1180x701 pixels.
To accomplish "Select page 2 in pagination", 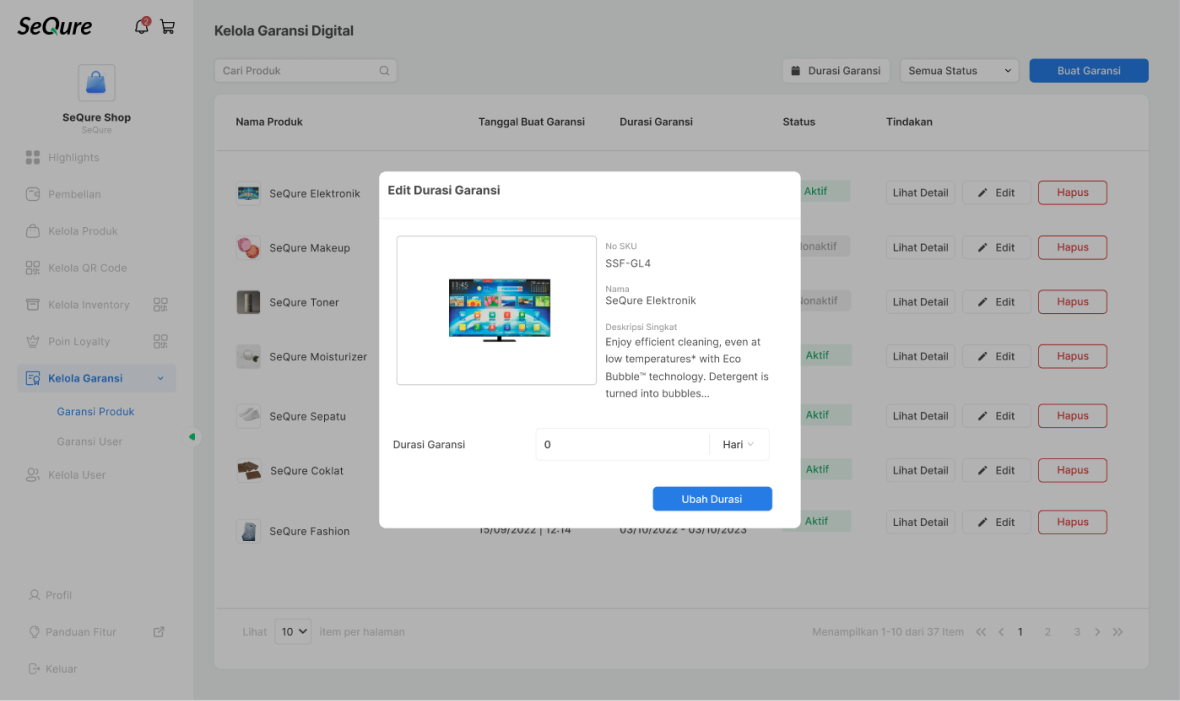I will tap(1047, 632).
